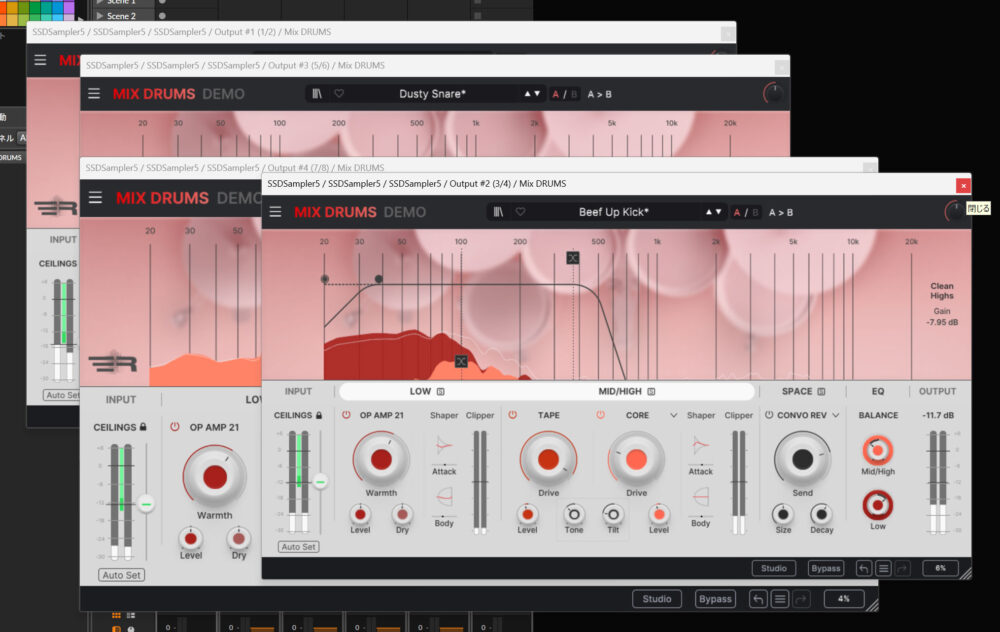Open the Beef Up Kick preset name list

pos(614,212)
